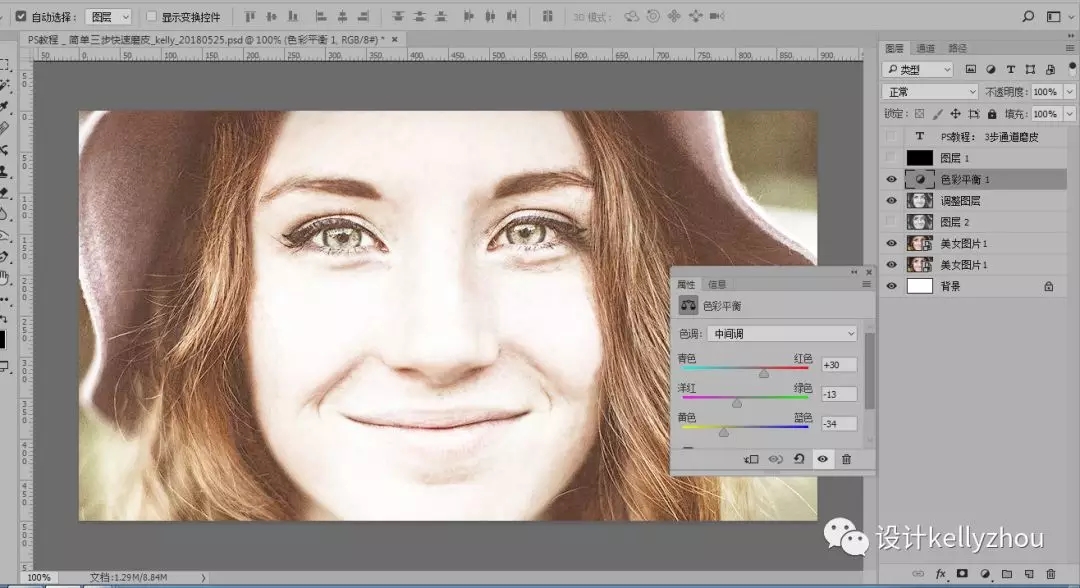Open the 色调 中间调 dropdown
The height and width of the screenshot is (588, 1080).
(x=782, y=333)
